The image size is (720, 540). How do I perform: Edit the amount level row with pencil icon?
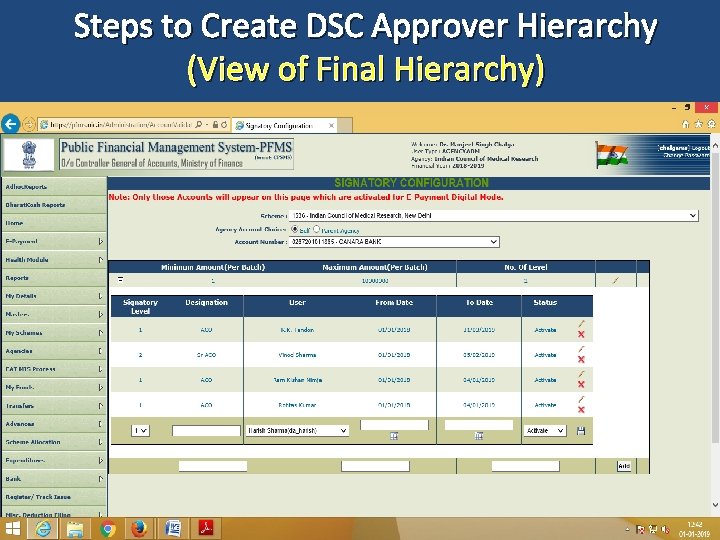pos(616,280)
